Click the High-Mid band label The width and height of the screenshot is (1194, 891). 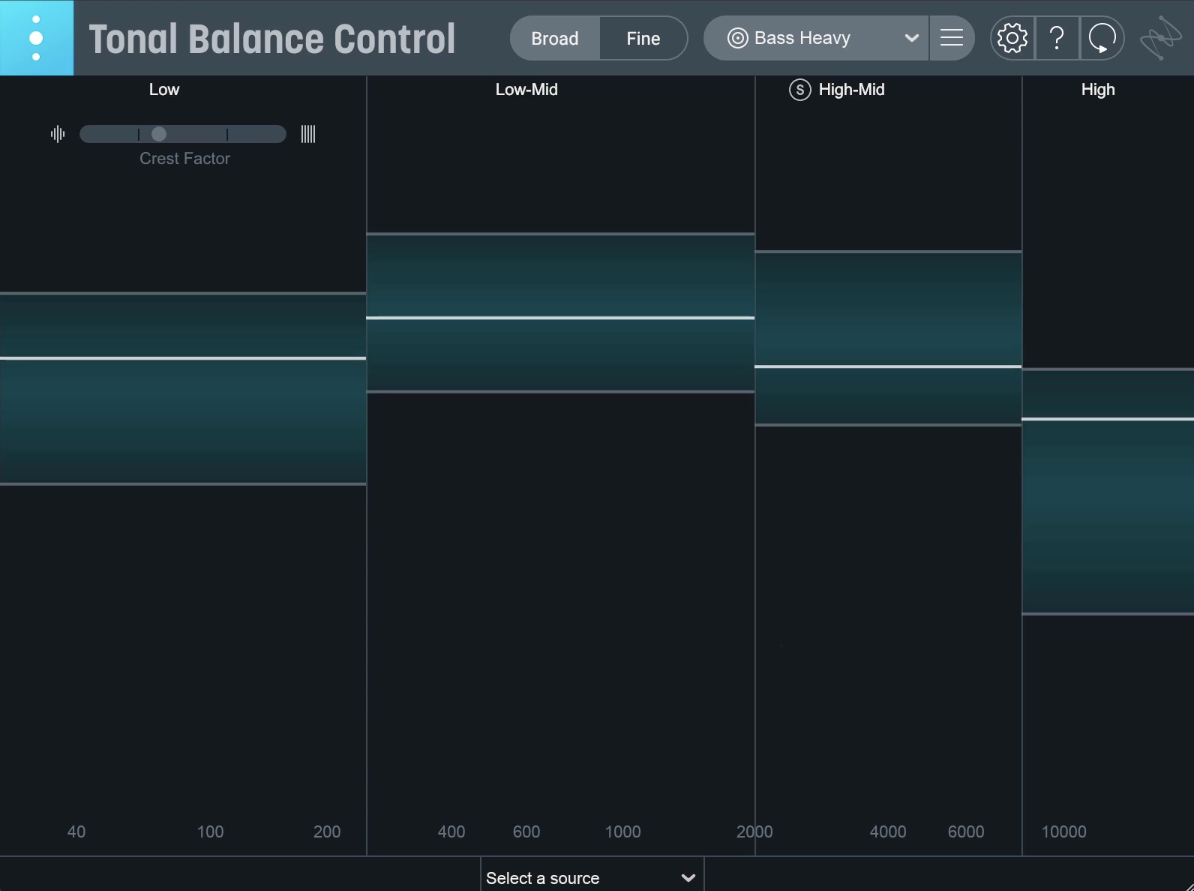851,89
